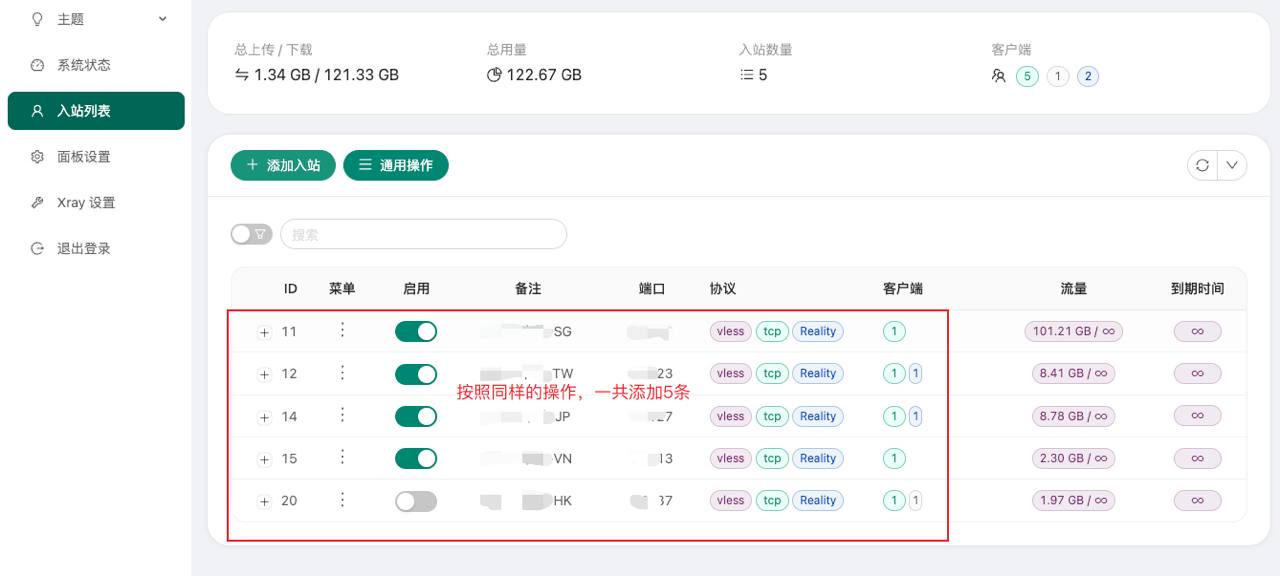1280x576 pixels.
Task: Expand row ID 12 with plus icon
Action: click(x=264, y=374)
